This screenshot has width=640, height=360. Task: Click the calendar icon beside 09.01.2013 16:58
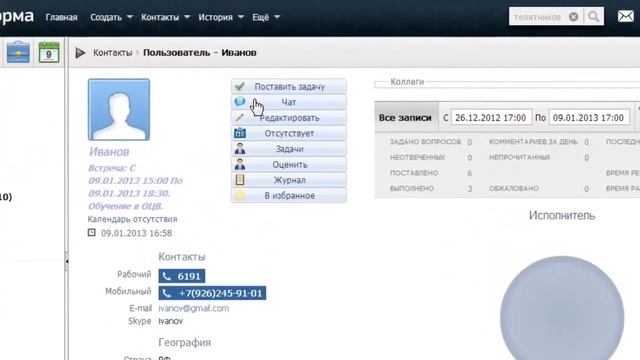click(x=91, y=233)
